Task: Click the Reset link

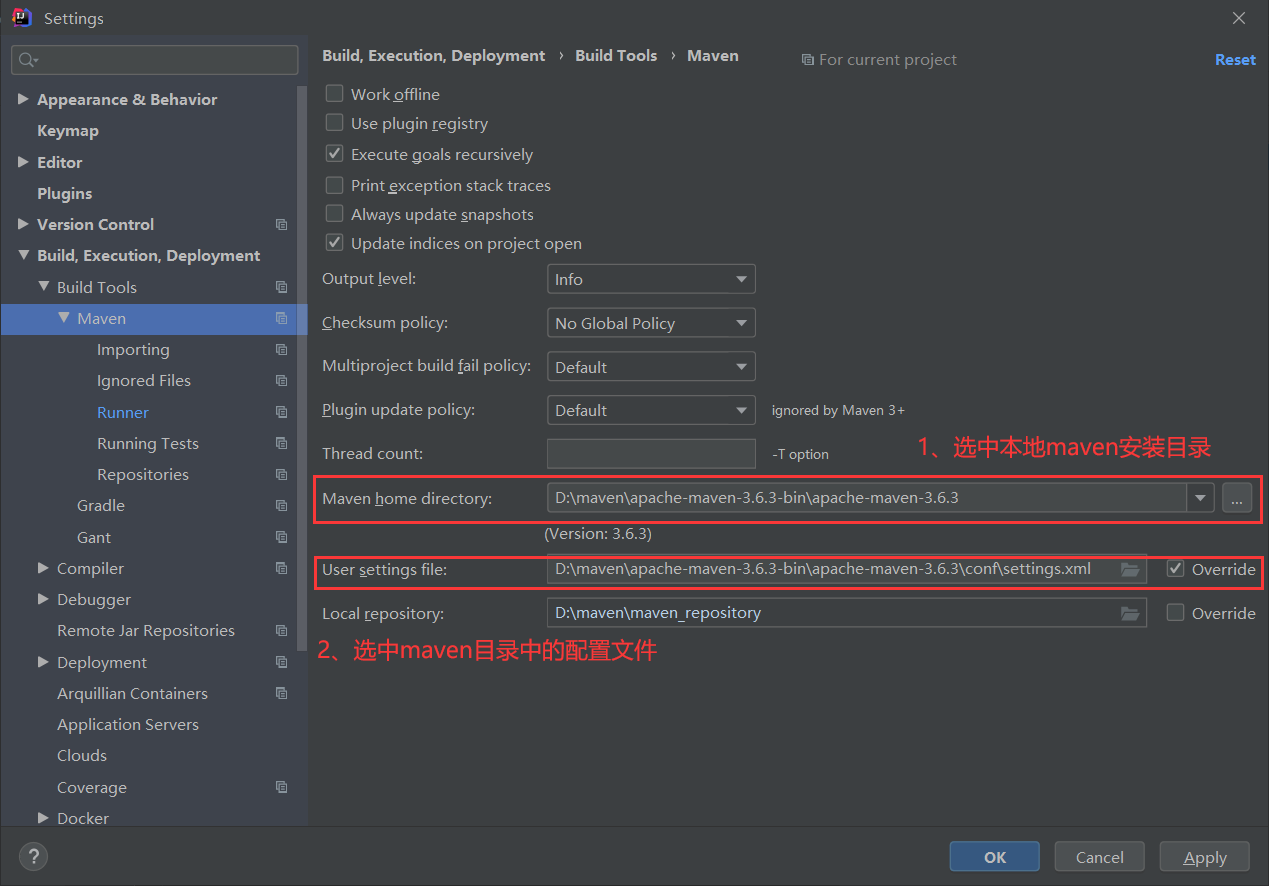Action: (1235, 60)
